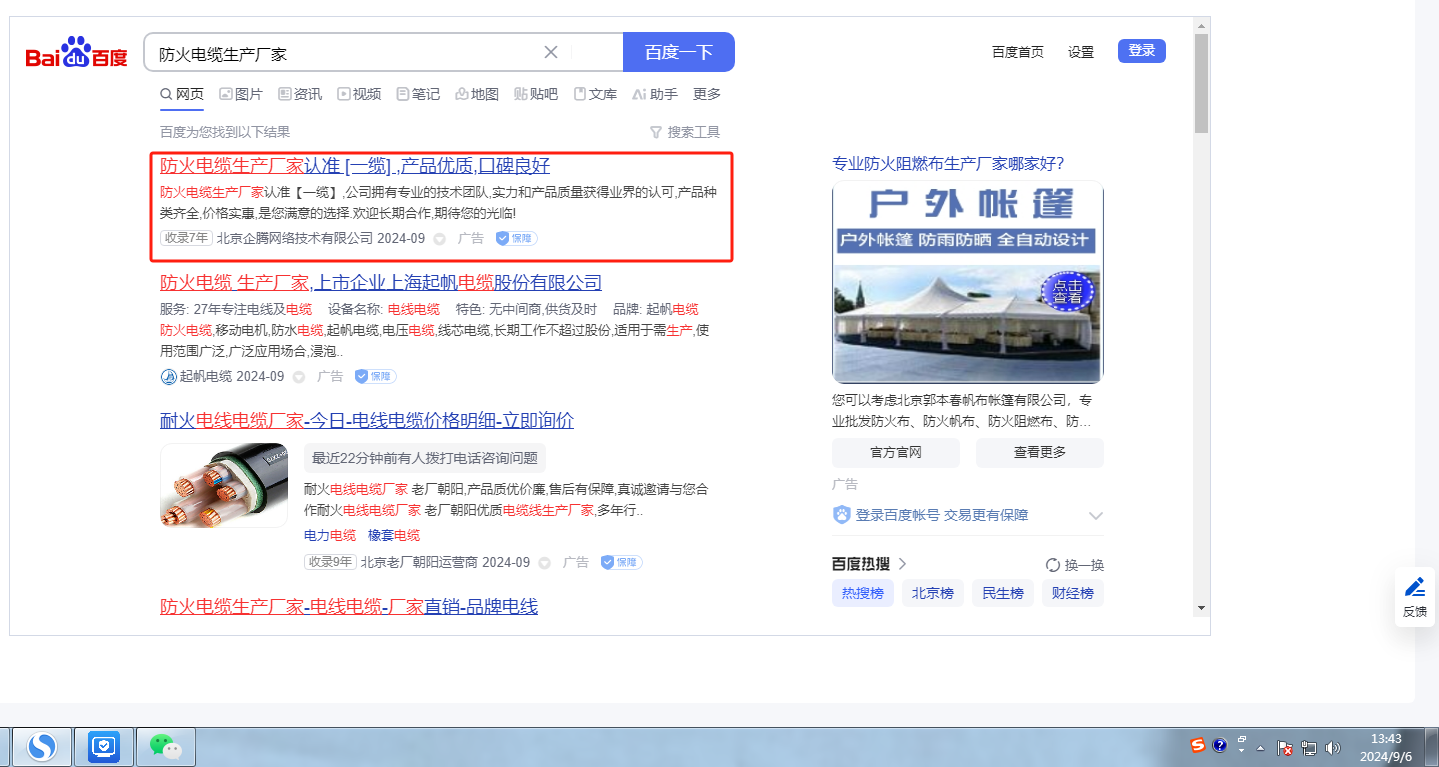
Task: Open result 上市企业上海起帆电缆股份有限公司
Action: coord(381,283)
